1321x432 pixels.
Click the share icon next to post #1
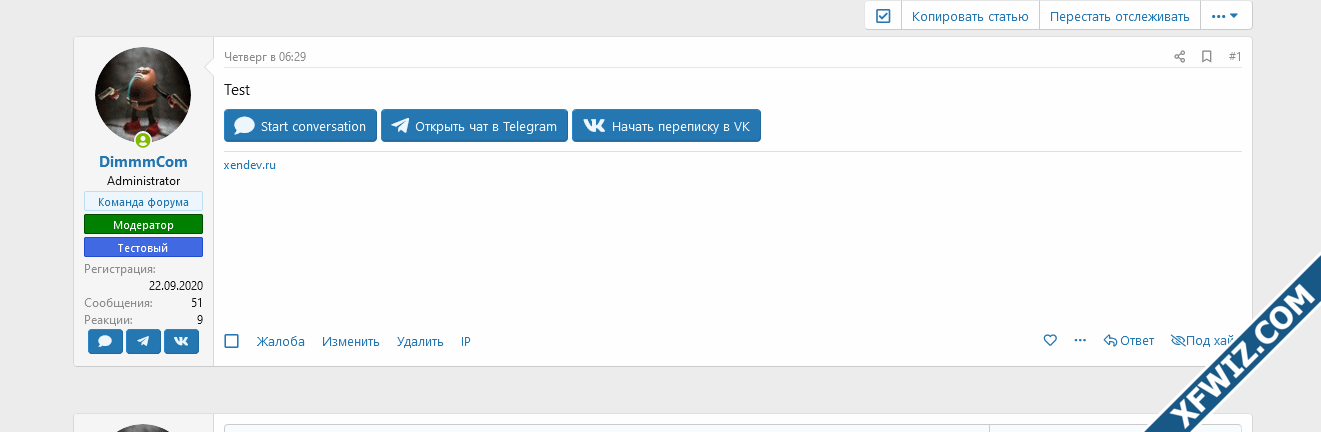(1180, 57)
